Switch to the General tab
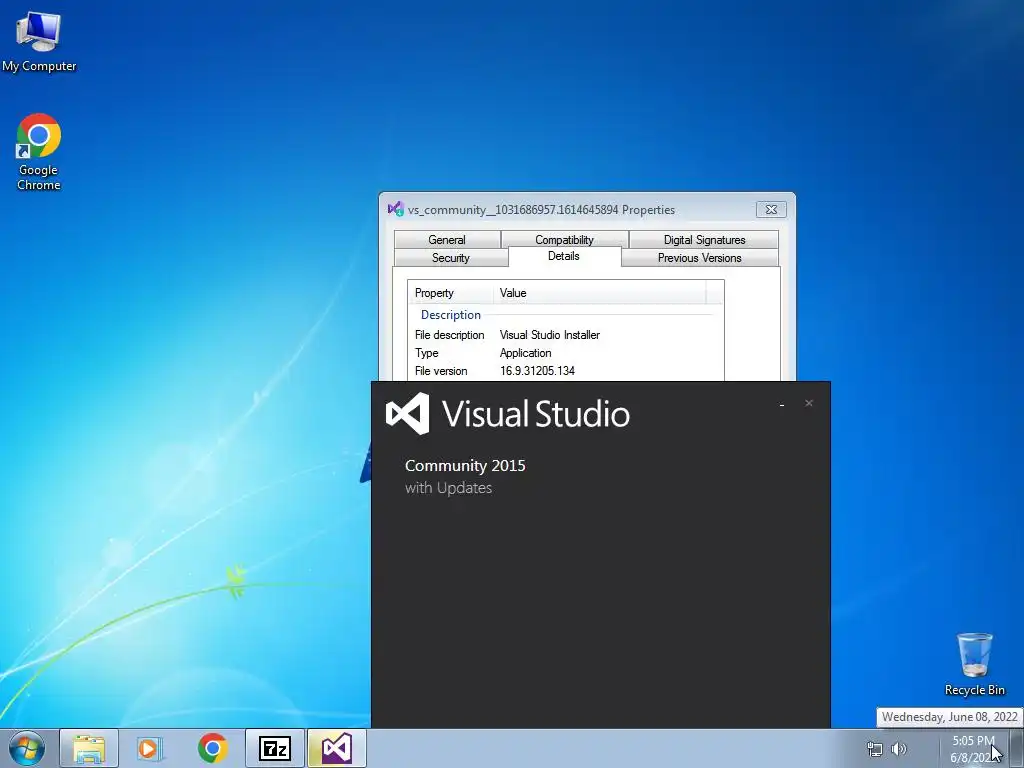1024x768 pixels. [x=447, y=240]
